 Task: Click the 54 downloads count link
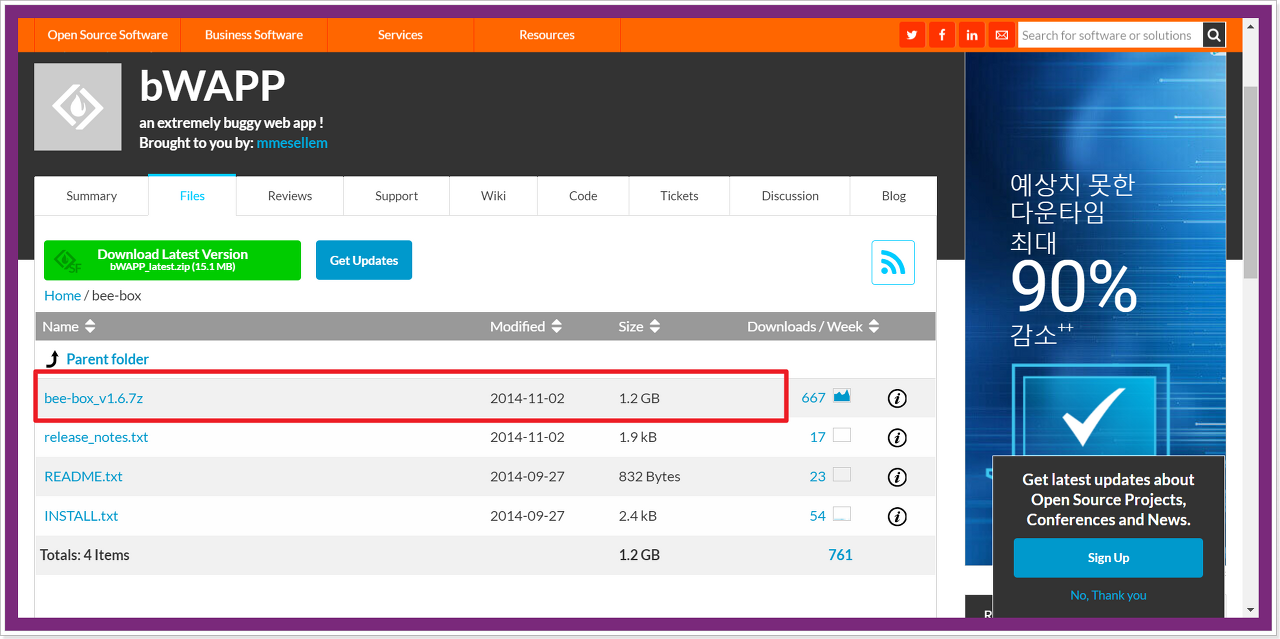[818, 516]
